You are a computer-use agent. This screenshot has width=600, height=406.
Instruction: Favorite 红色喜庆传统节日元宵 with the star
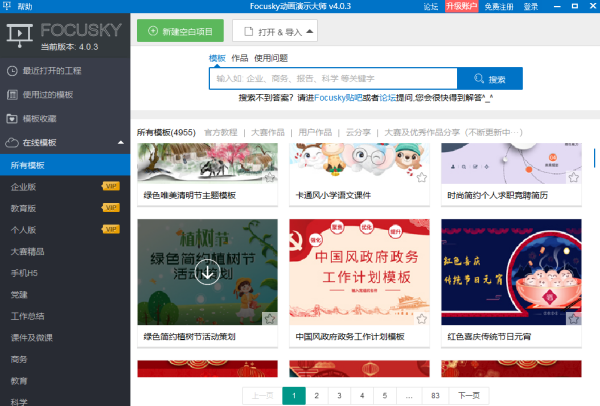coord(573,319)
